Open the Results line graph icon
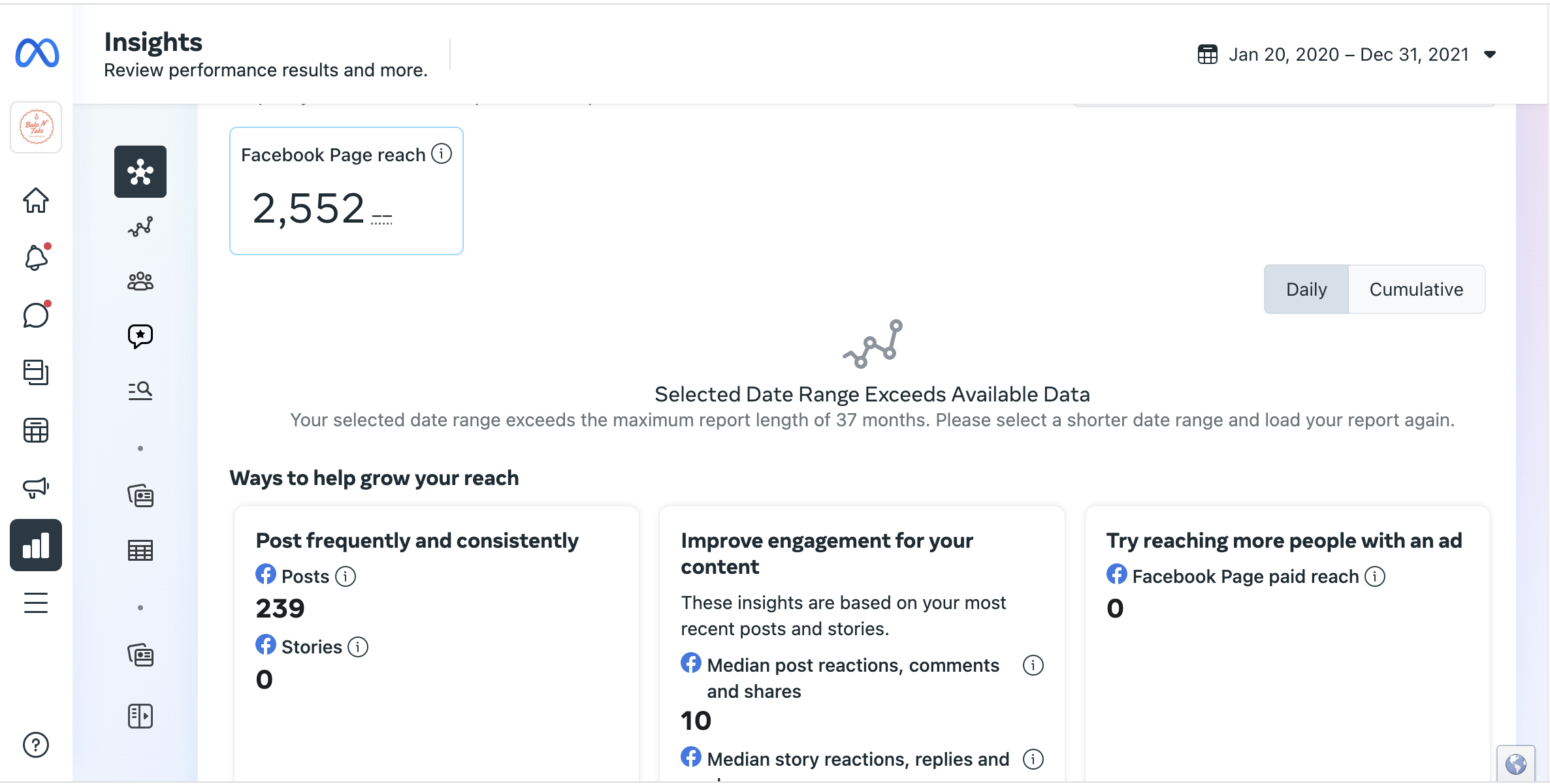 [x=140, y=227]
